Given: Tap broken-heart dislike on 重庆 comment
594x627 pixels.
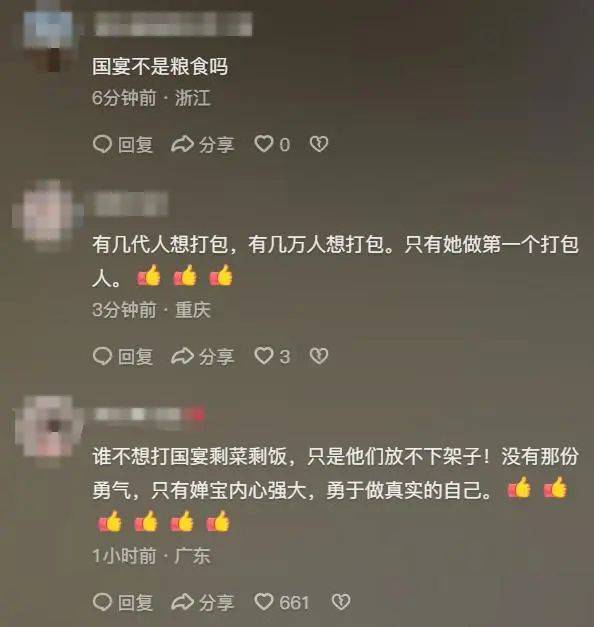Looking at the screenshot, I should click(319, 356).
